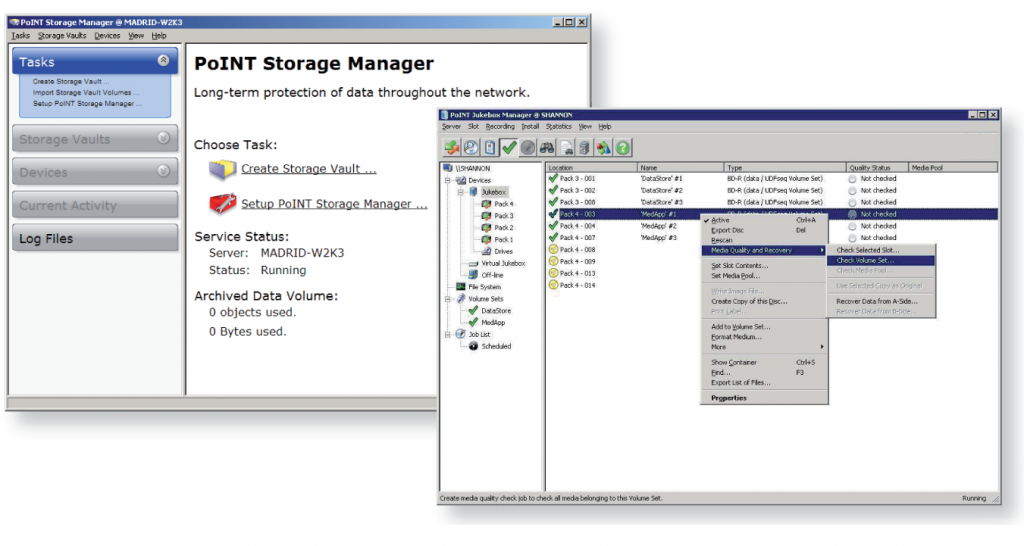Click the Create Storage Vault ... main link
The width and height of the screenshot is (1024, 546).
[x=309, y=169]
